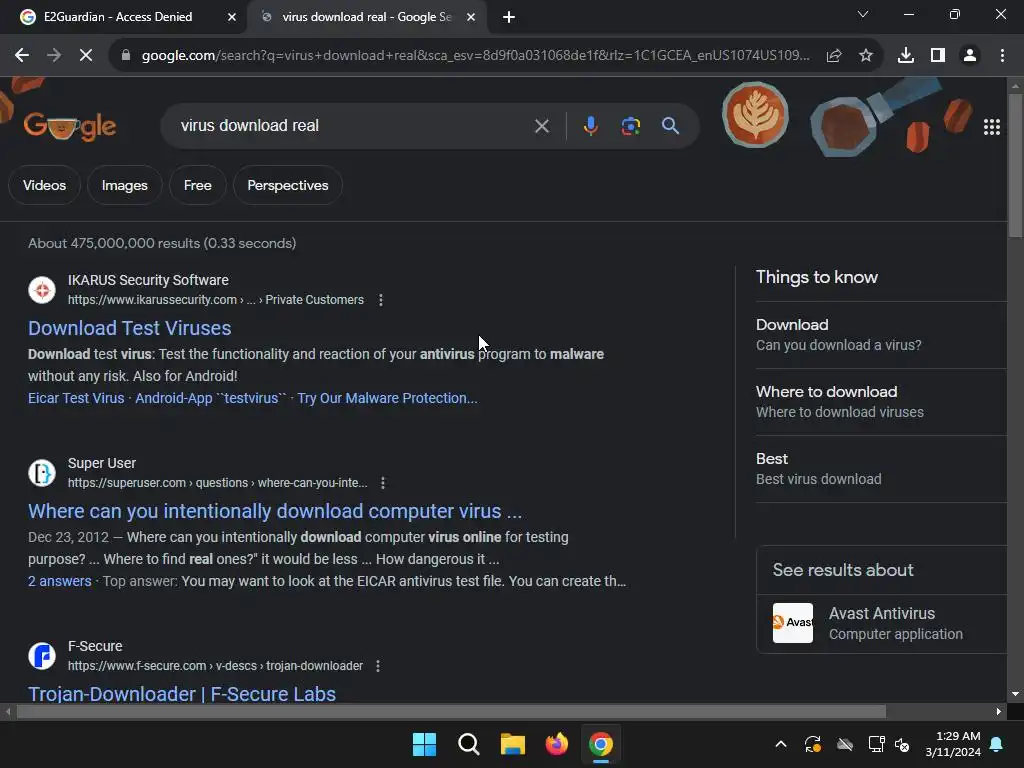The image size is (1024, 768).
Task: Click the Super User site favicon
Action: tap(42, 472)
